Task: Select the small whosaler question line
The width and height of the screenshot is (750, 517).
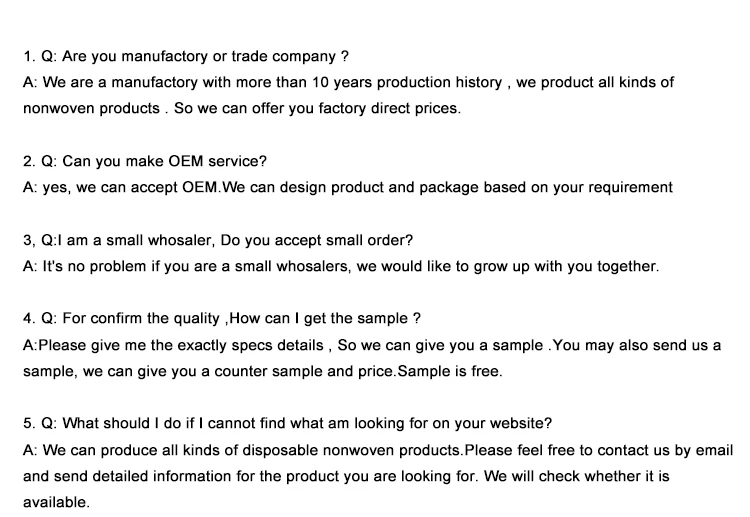Action: click(x=217, y=240)
